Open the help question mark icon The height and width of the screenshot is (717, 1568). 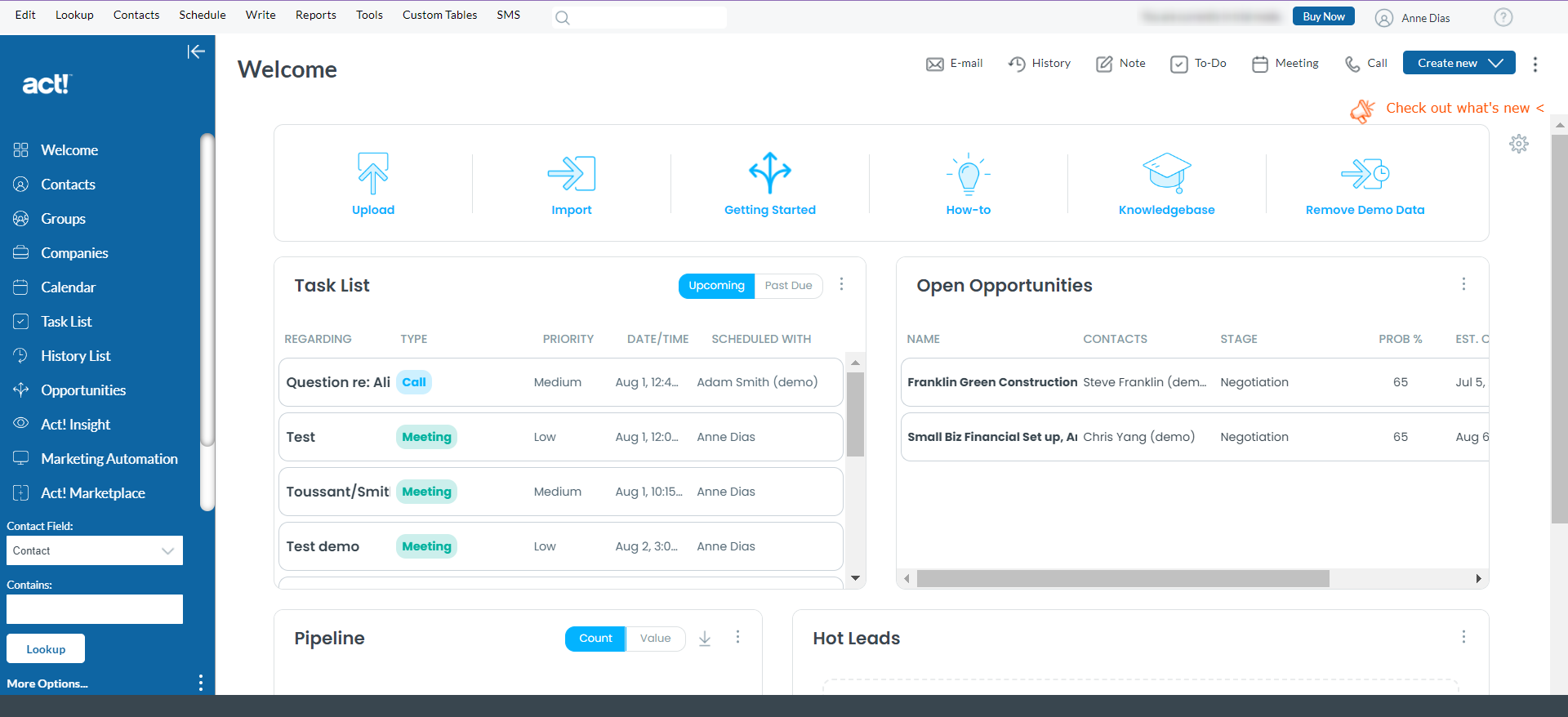coord(1503,17)
